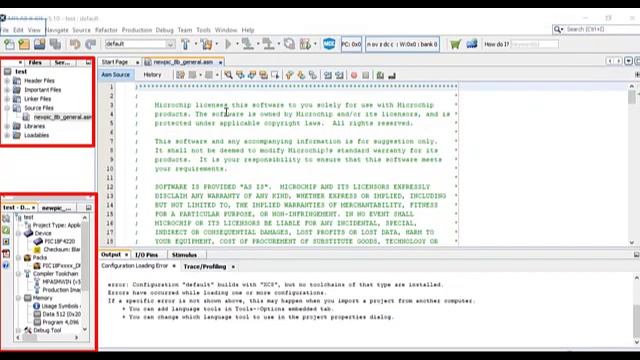Click the Build Project hammer icon
Screen dimensions: 640x360
point(185,44)
